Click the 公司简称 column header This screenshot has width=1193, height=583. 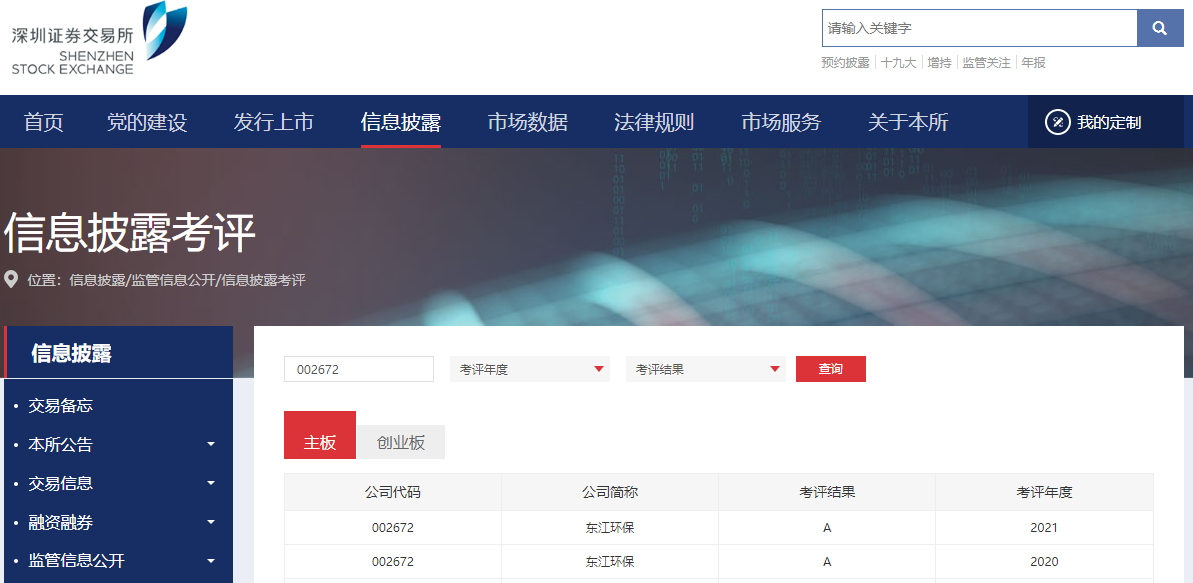point(609,492)
